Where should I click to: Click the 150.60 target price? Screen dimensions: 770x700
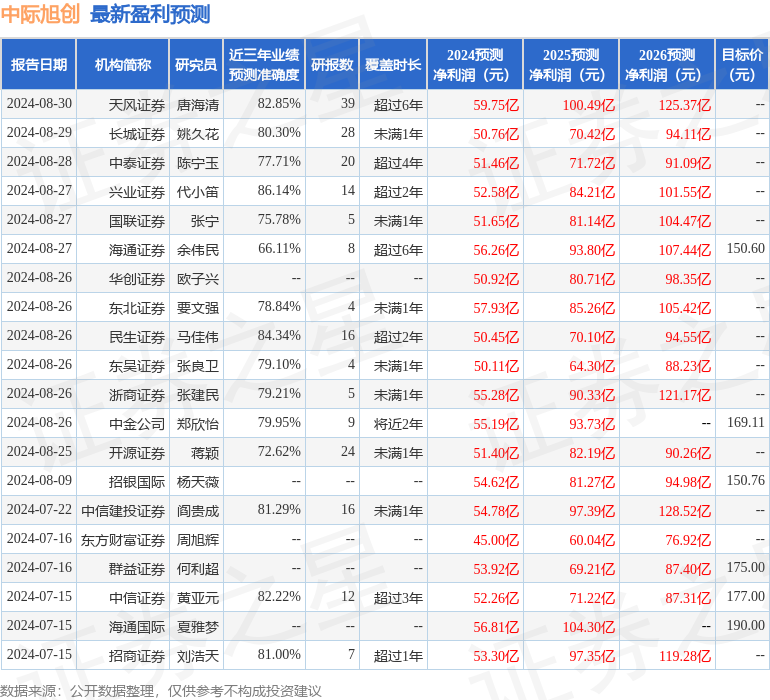click(x=745, y=248)
